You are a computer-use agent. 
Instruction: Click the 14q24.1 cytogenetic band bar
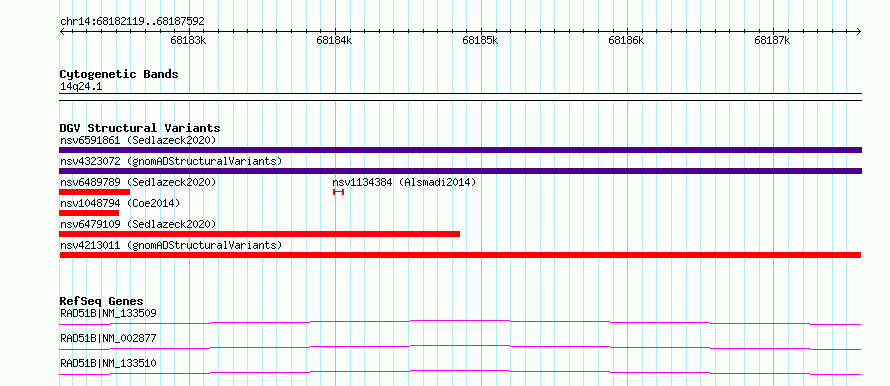pos(460,97)
